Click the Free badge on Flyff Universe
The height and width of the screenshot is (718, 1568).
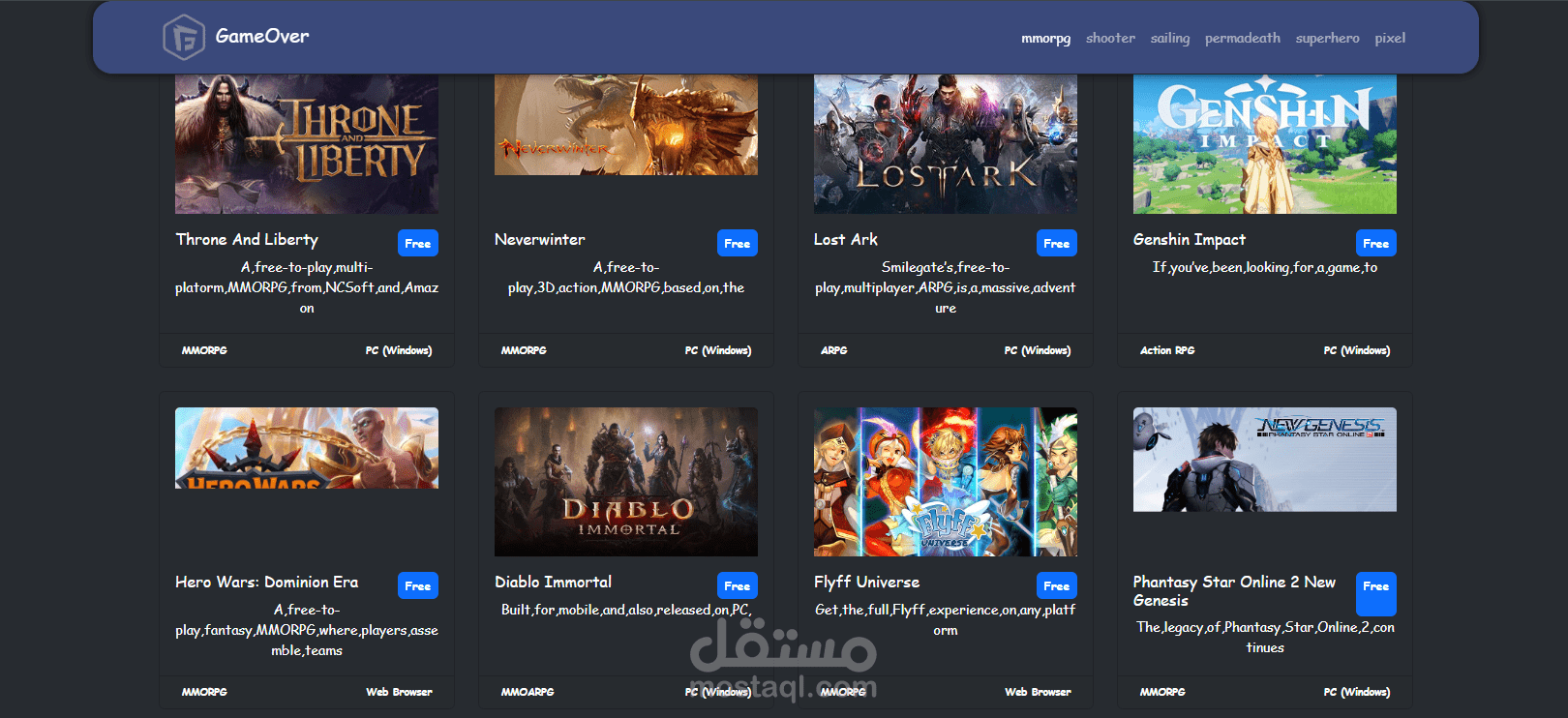pos(1057,585)
